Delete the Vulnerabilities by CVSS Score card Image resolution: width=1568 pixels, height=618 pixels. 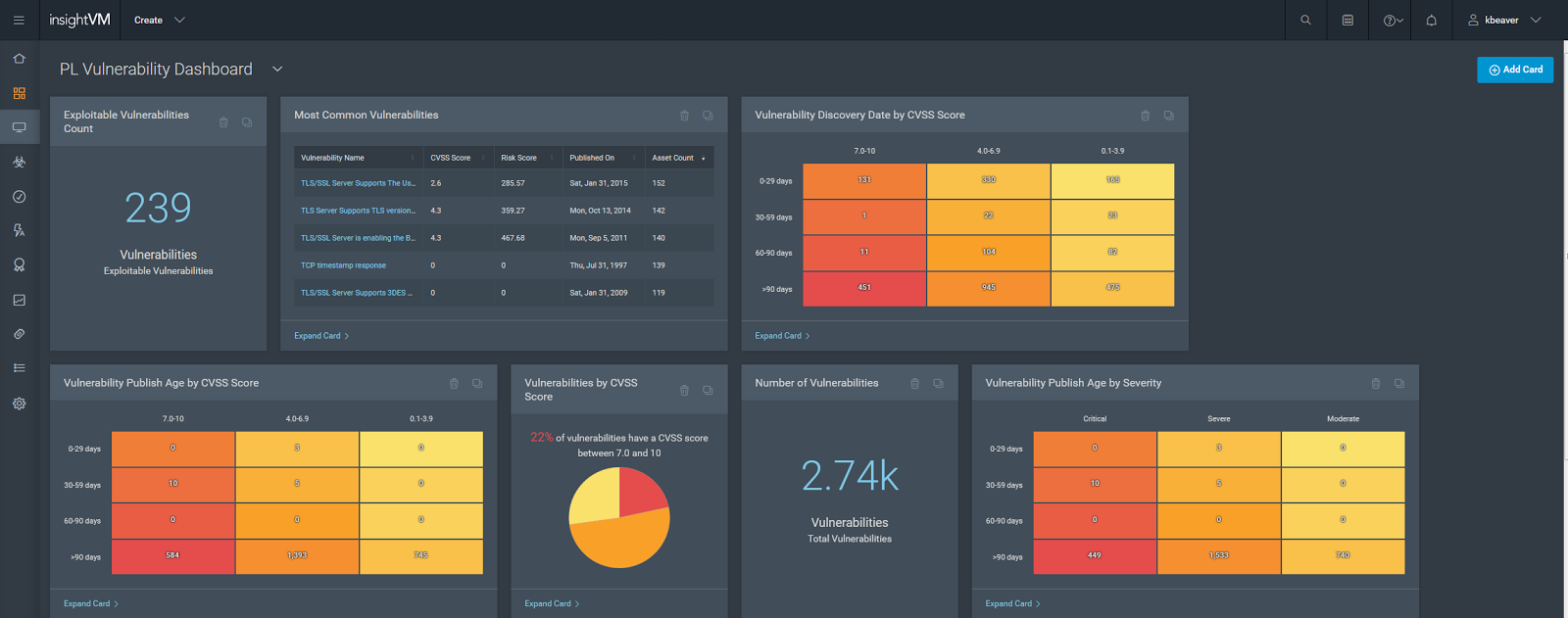click(684, 391)
